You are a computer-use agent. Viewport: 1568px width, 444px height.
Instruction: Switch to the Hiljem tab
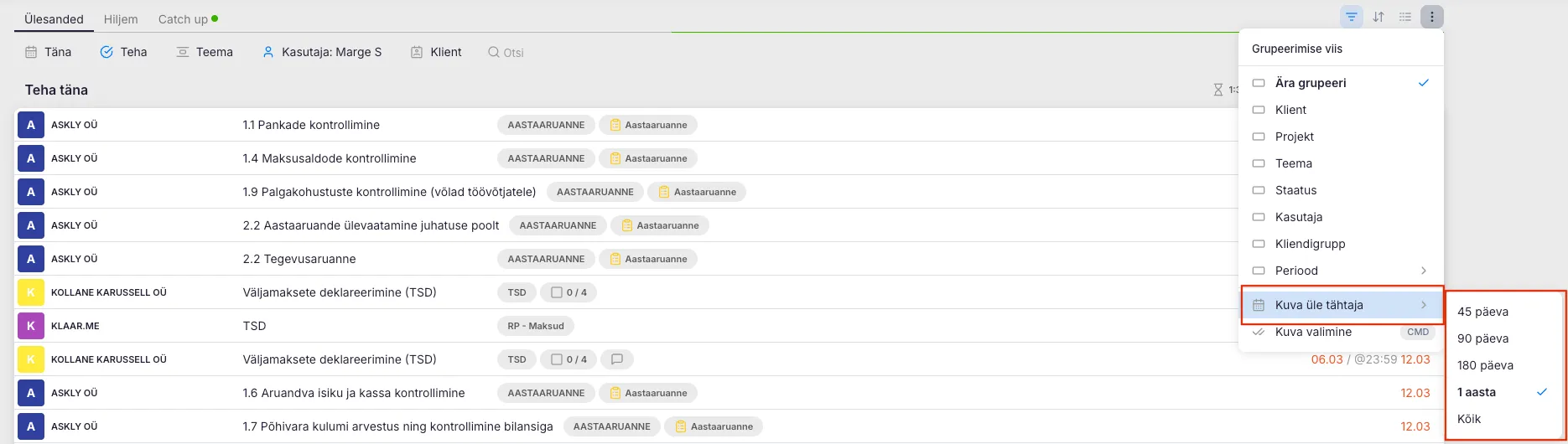[121, 18]
